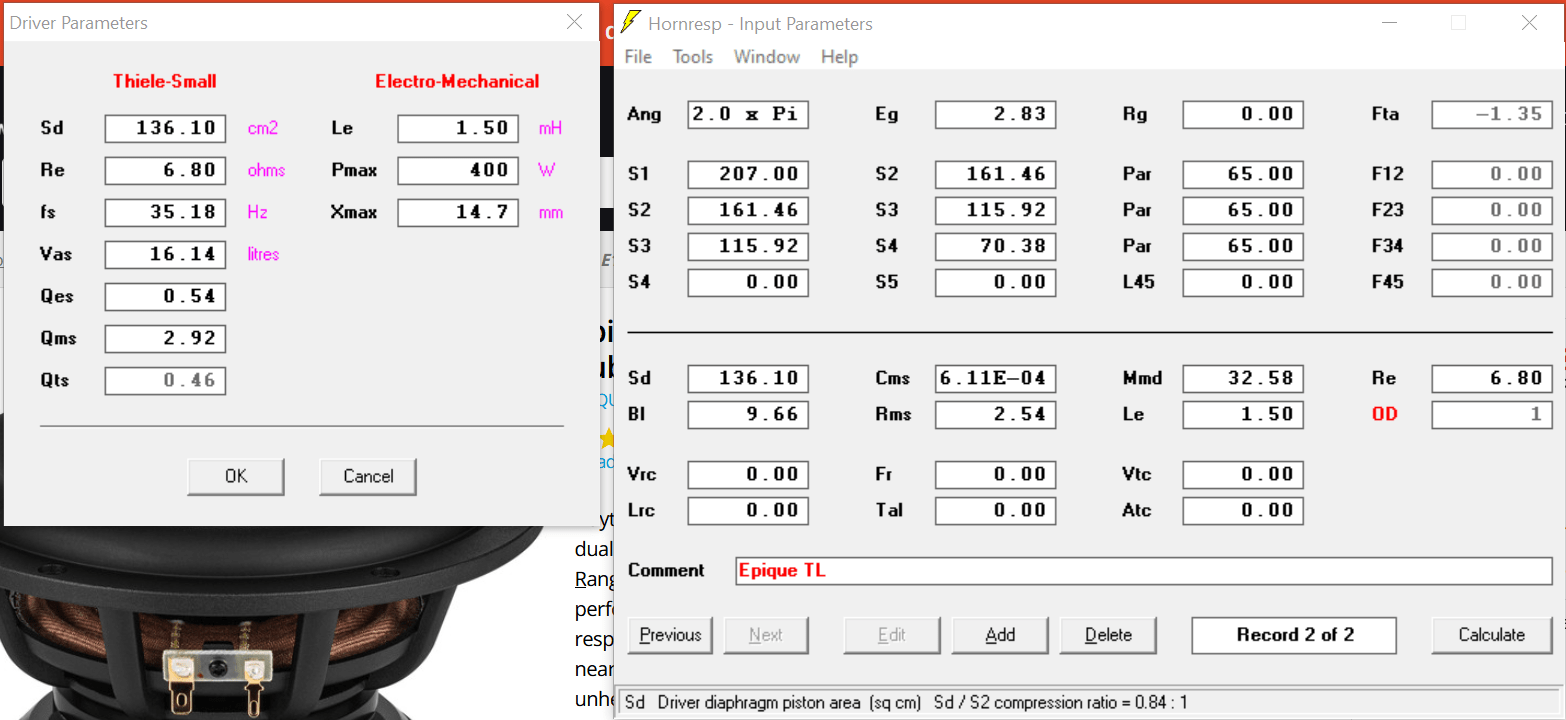Click the Record 2 of 2 indicator
Image resolution: width=1566 pixels, height=720 pixels.
pyautogui.click(x=1295, y=635)
